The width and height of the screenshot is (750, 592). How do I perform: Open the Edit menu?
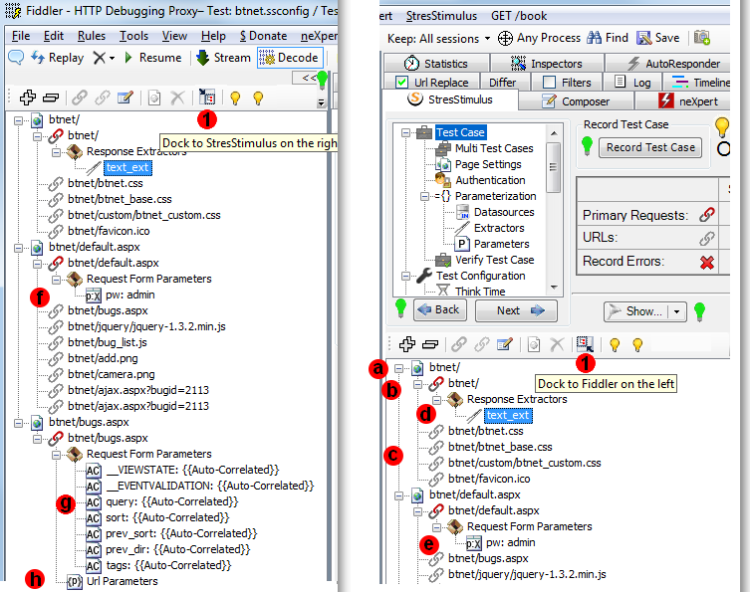(x=53, y=36)
